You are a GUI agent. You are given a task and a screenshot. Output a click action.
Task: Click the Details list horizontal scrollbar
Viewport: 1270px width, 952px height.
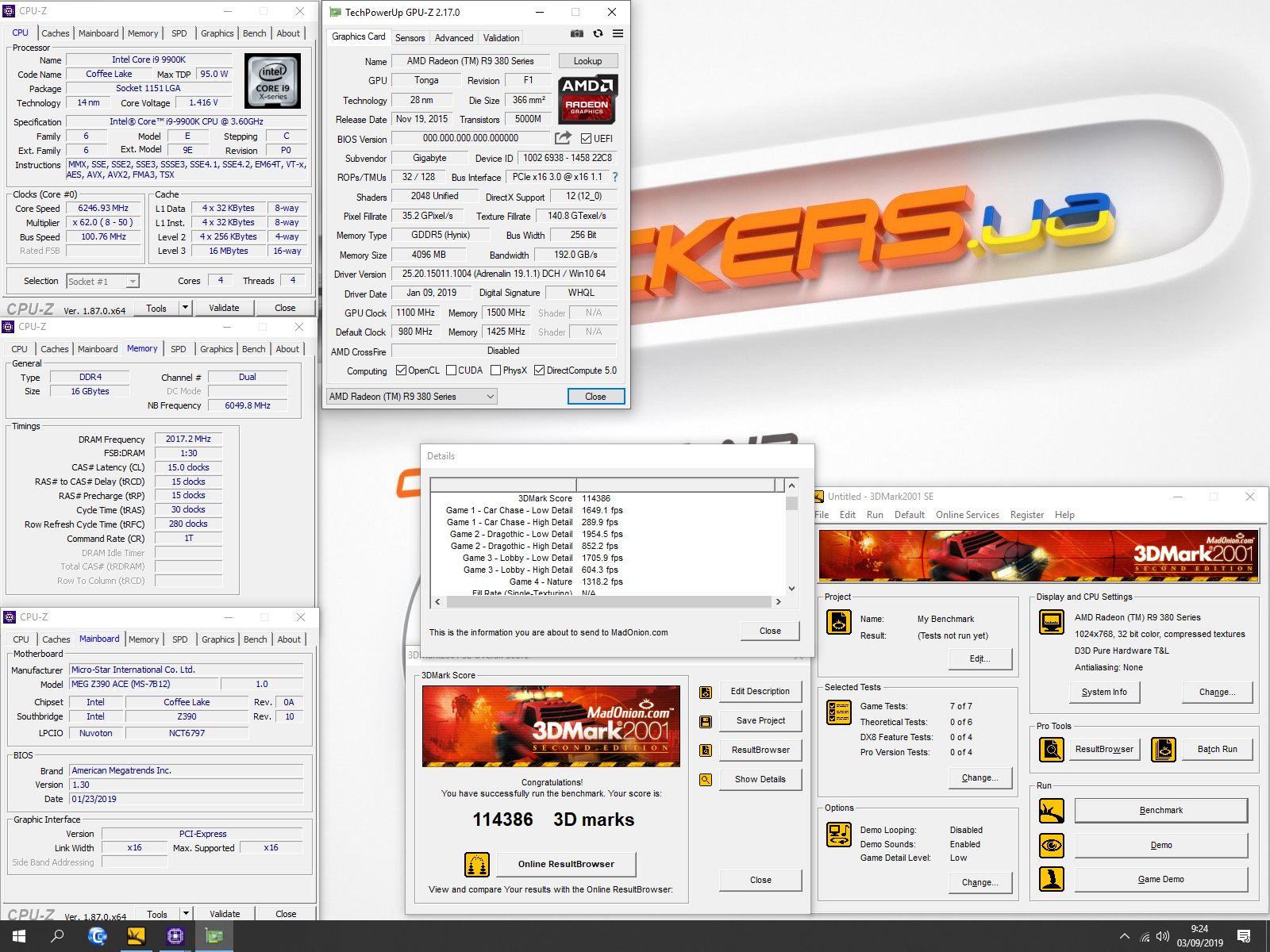tap(608, 602)
